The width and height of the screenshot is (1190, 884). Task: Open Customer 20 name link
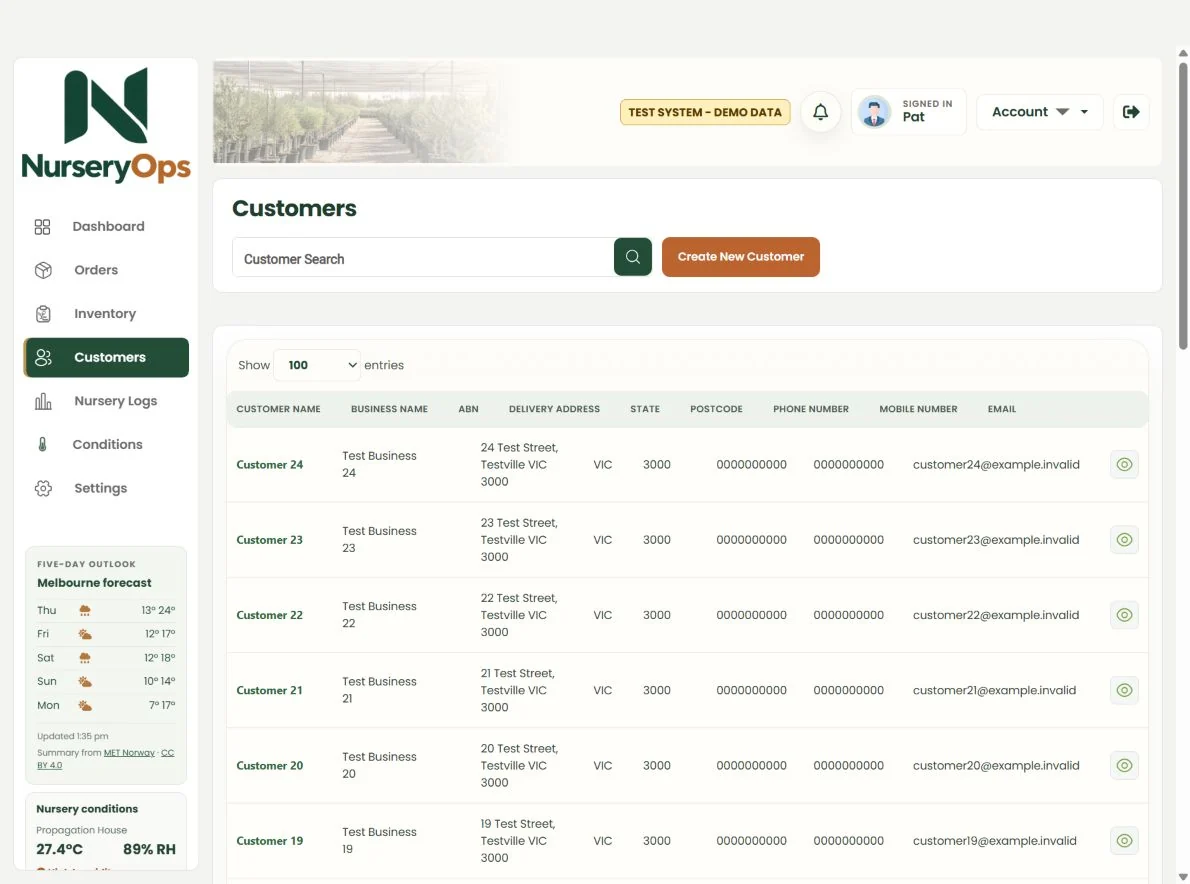click(269, 765)
